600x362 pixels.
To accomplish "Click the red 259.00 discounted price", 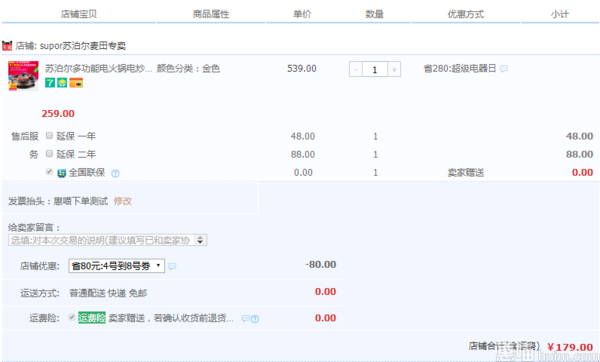I will (58, 114).
